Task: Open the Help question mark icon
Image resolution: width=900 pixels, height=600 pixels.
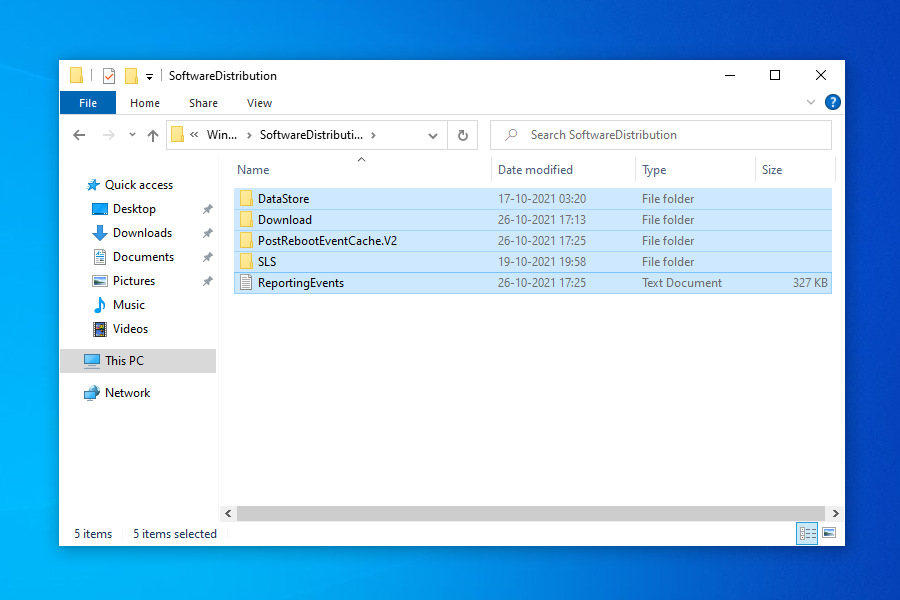Action: 832,102
